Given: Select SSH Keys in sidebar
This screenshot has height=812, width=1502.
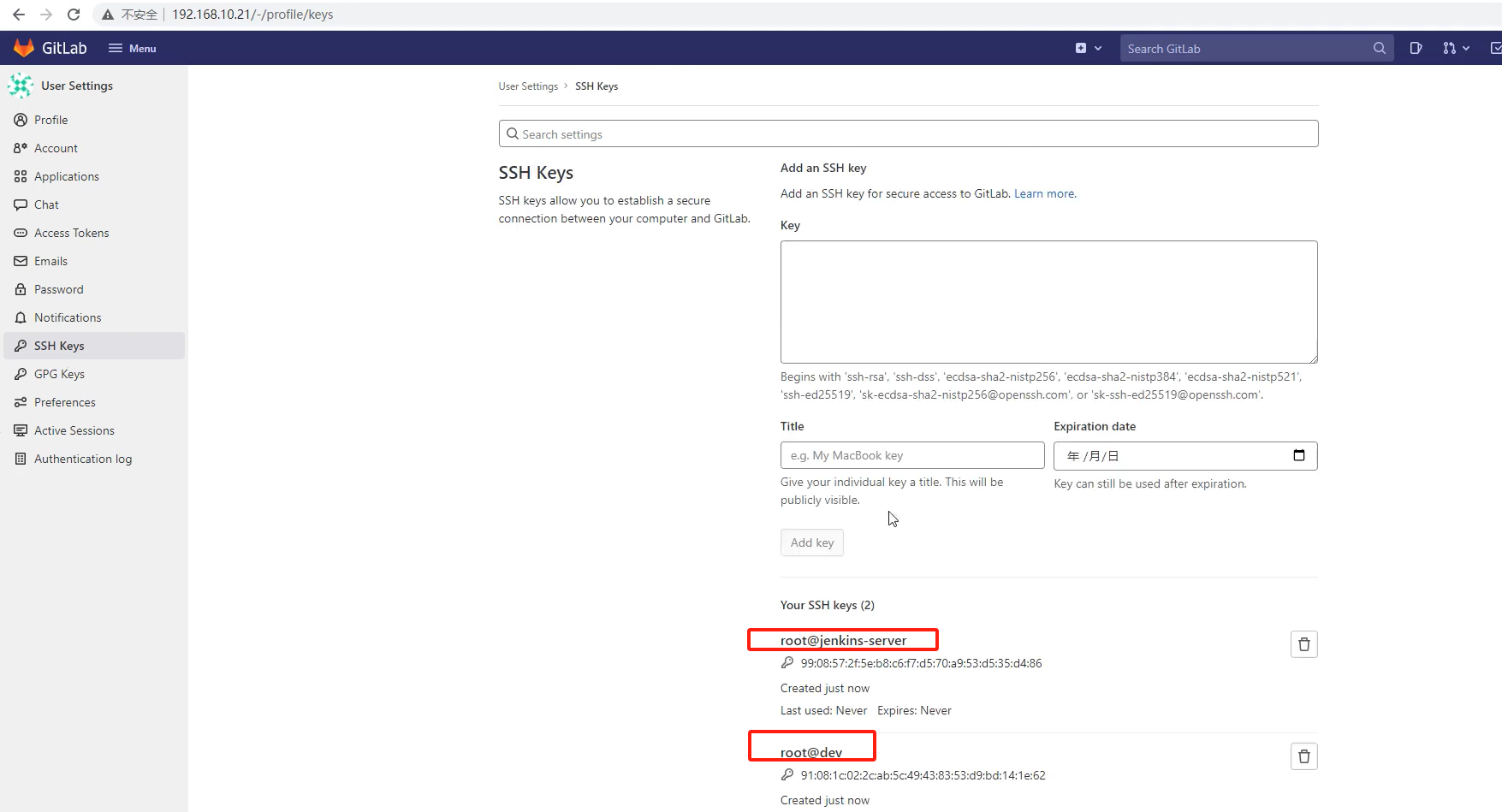Looking at the screenshot, I should click(x=94, y=346).
